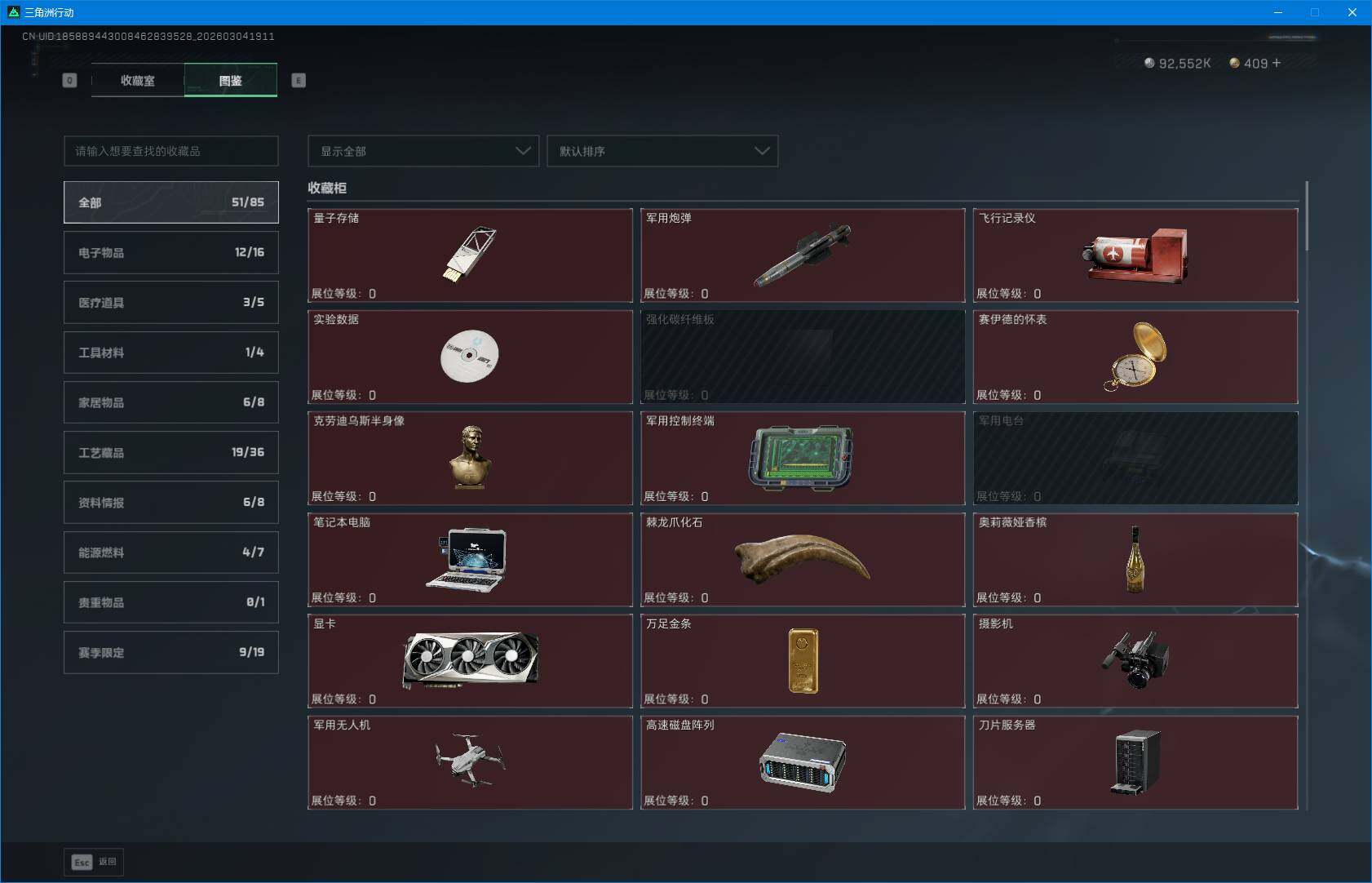Click the 显卡 graphics card icon

click(471, 659)
